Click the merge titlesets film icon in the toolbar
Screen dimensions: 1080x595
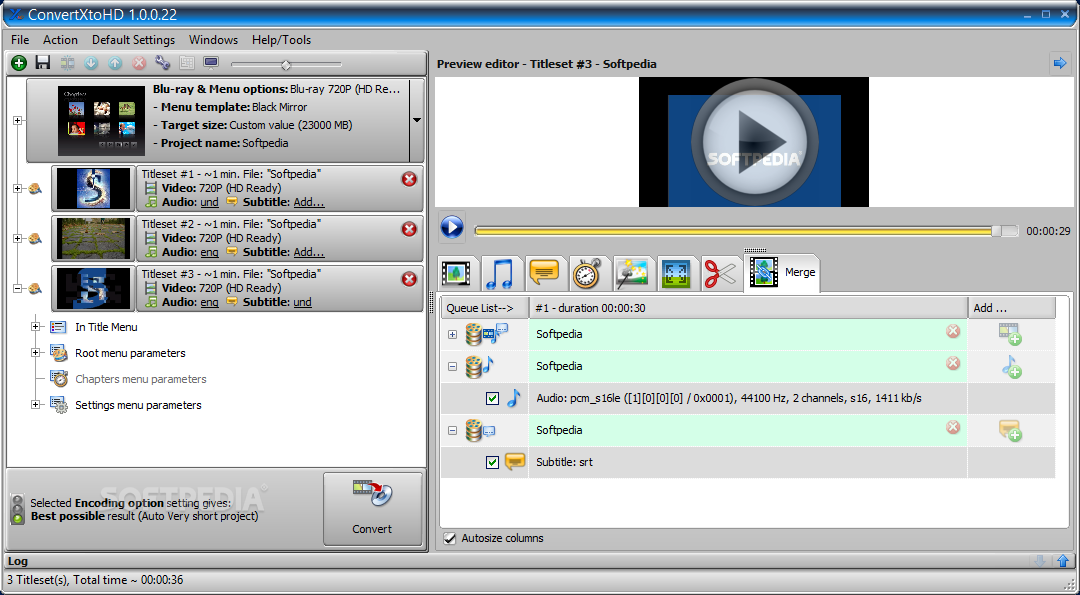(x=67, y=63)
